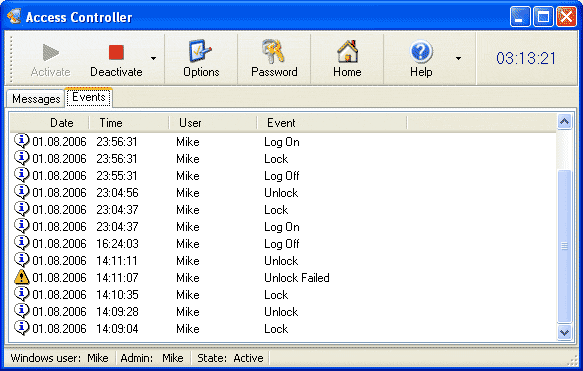The image size is (583, 371).
Task: Click info icon on 14:09:04 Lock row
Action: tap(22, 328)
